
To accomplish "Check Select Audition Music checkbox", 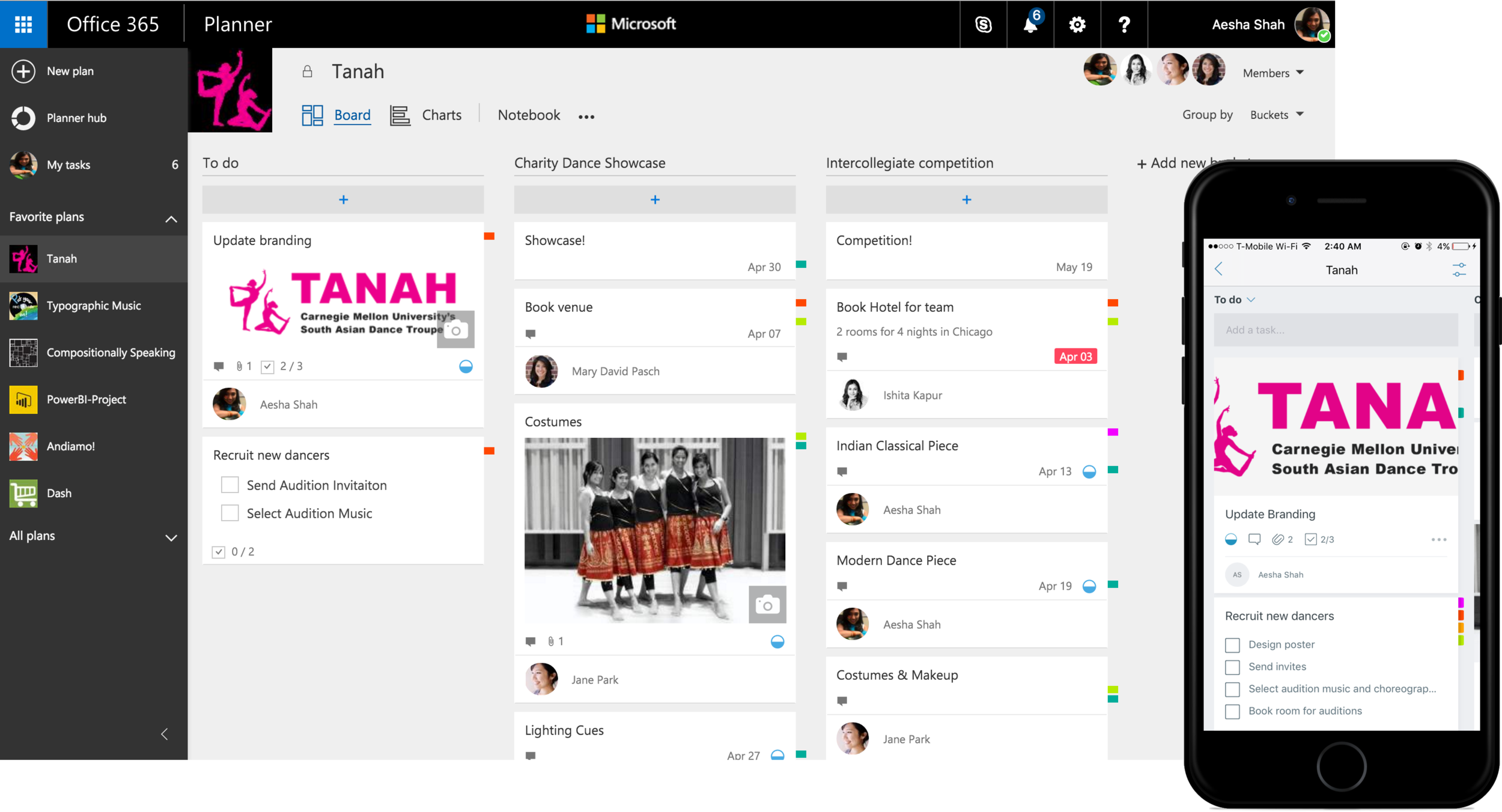I will tap(230, 513).
